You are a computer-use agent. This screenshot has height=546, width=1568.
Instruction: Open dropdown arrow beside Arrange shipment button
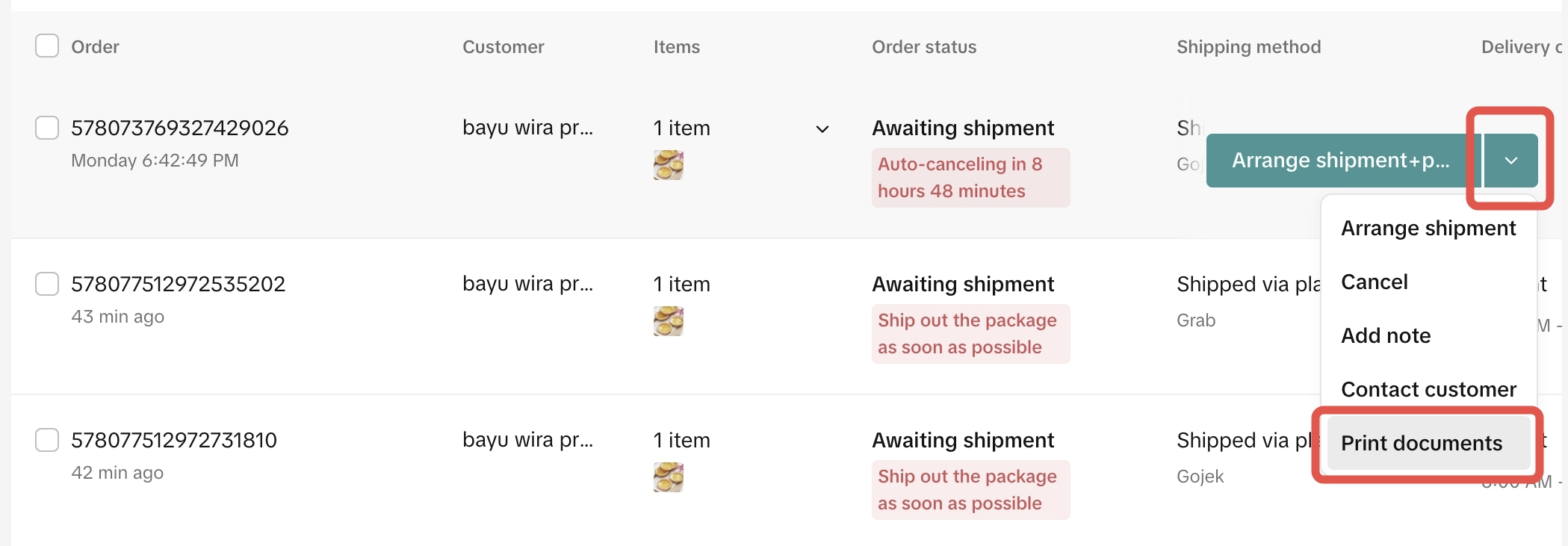click(1510, 161)
